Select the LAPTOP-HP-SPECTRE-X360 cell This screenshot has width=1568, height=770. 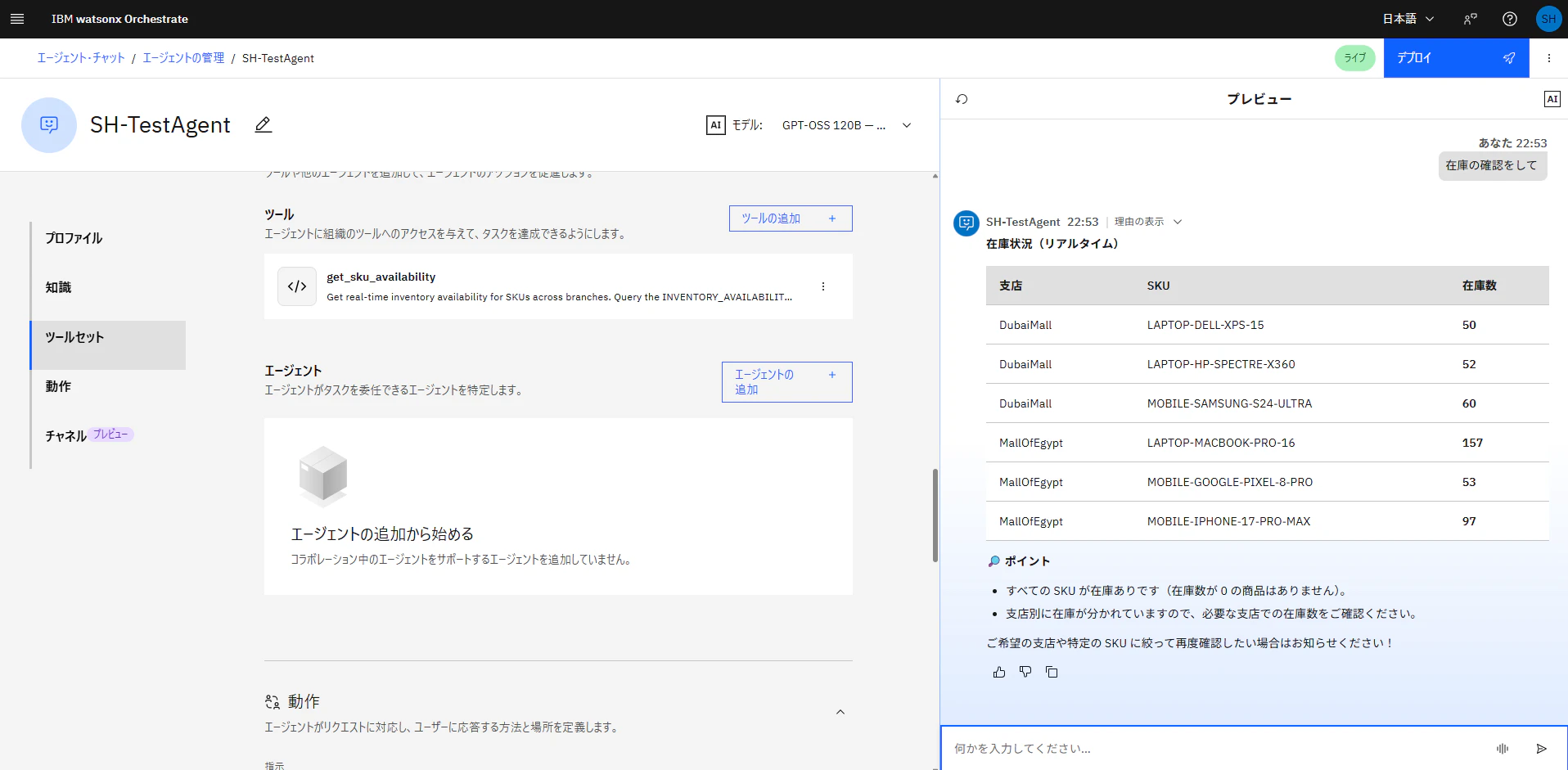pyautogui.click(x=1221, y=364)
